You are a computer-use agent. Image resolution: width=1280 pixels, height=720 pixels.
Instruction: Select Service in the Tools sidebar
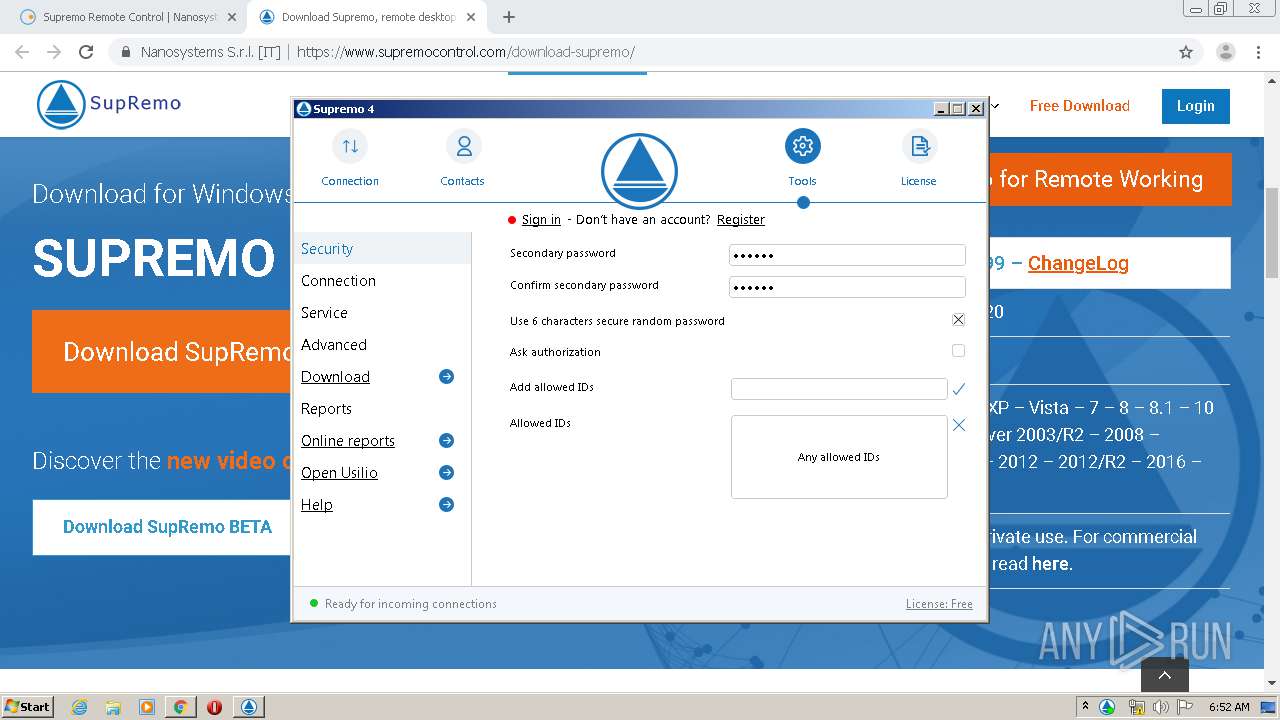point(382,313)
